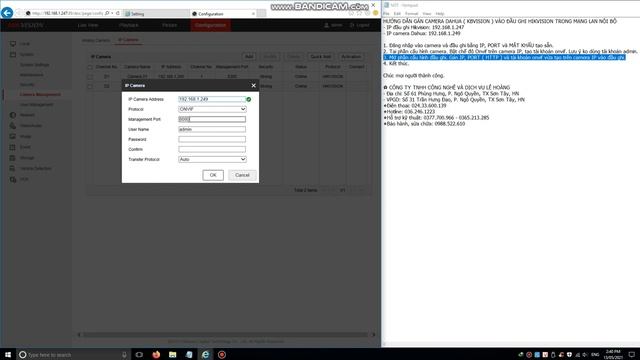Select Camera Management in sidebar
640x360 pixels.
tap(40, 95)
